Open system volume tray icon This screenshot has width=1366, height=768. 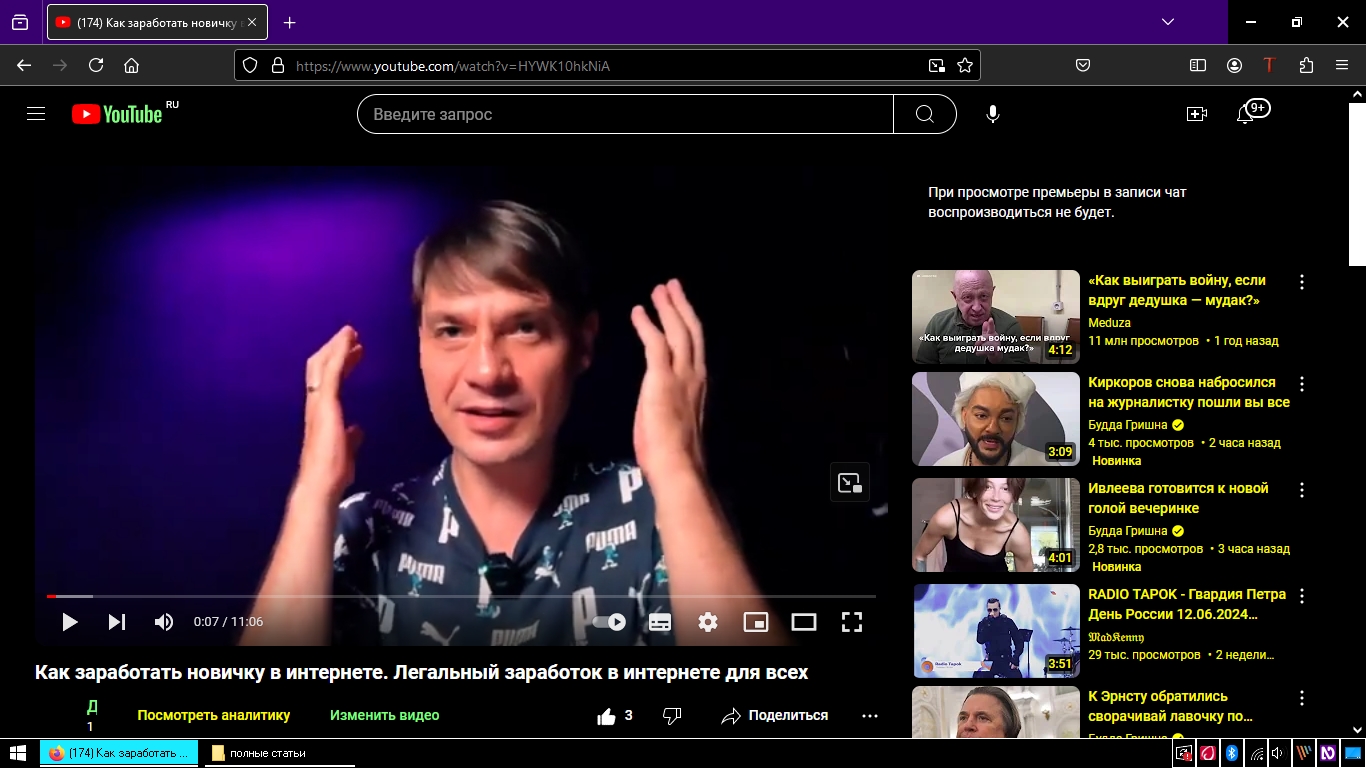tap(1279, 753)
